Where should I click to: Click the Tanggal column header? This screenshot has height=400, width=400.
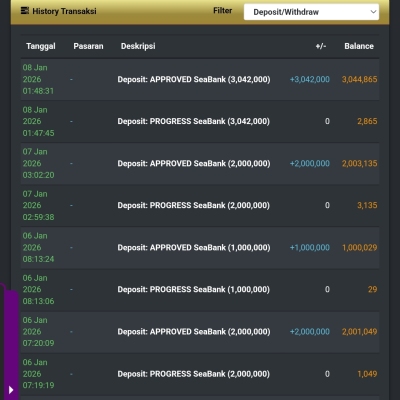coord(41,46)
